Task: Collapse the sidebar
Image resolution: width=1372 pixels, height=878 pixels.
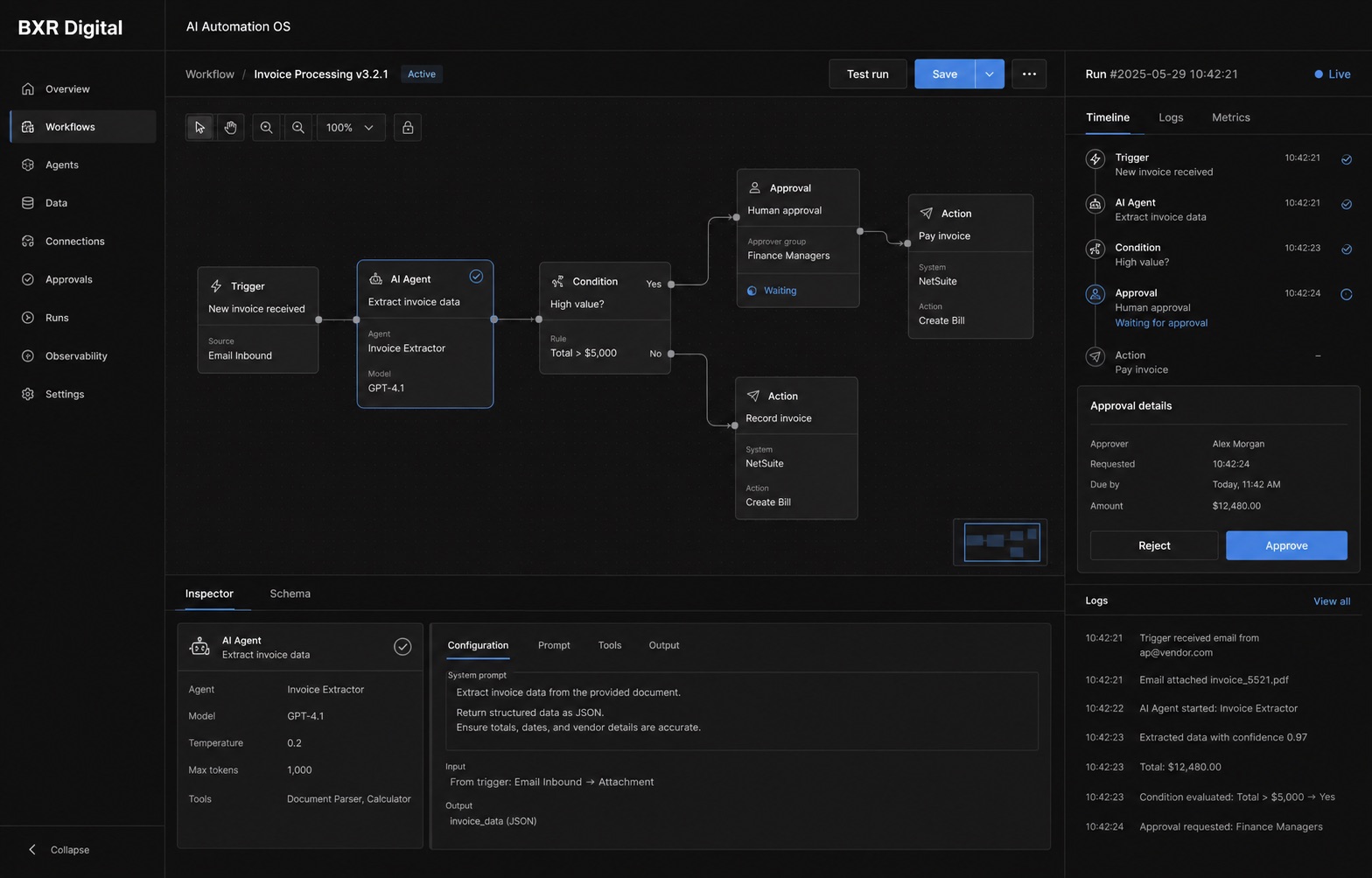Action: coord(59,850)
